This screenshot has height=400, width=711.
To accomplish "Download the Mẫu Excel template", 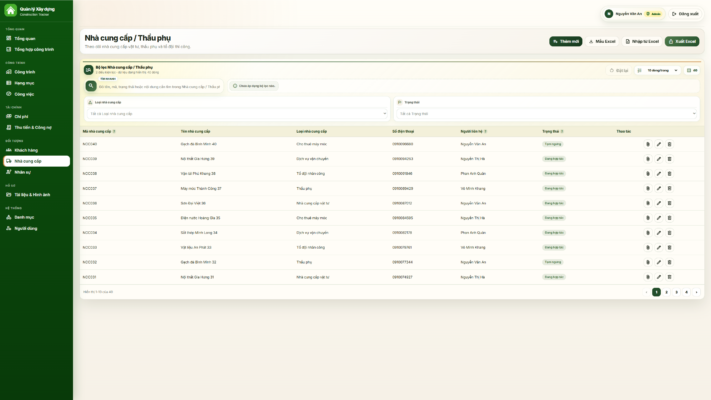I will [602, 41].
